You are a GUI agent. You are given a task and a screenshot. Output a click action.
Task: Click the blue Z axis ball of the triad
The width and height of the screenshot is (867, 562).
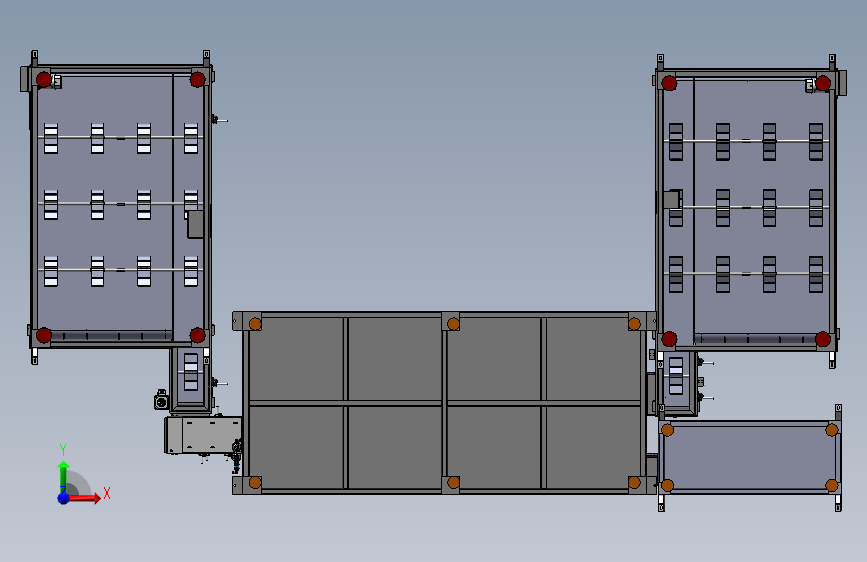click(64, 498)
